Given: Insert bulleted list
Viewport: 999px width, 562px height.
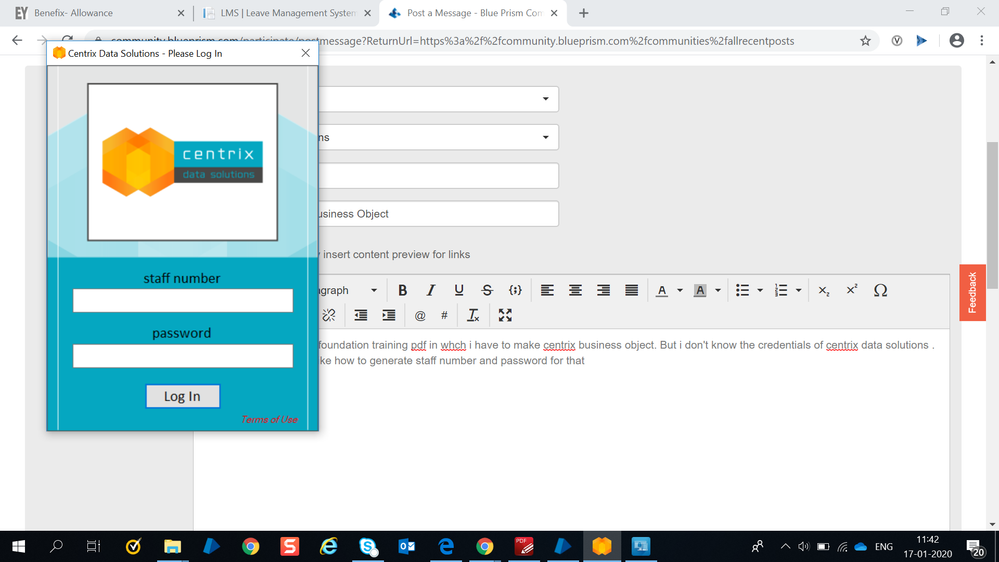Looking at the screenshot, I should [742, 291].
